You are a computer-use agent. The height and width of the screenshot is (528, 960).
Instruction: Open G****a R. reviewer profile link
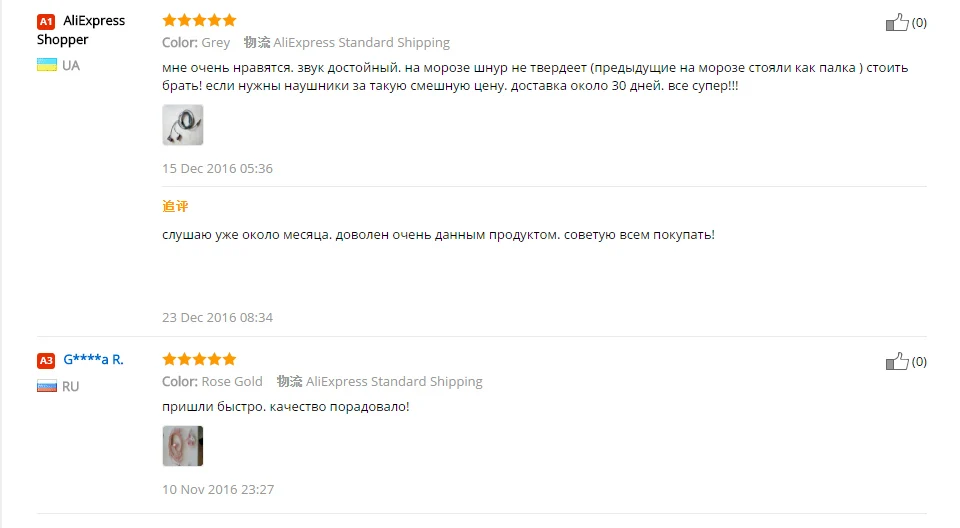93,360
